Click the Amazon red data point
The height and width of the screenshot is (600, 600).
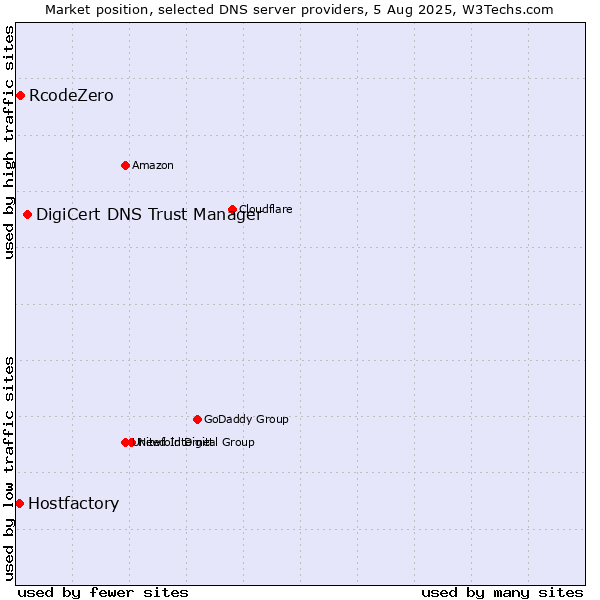[125, 165]
